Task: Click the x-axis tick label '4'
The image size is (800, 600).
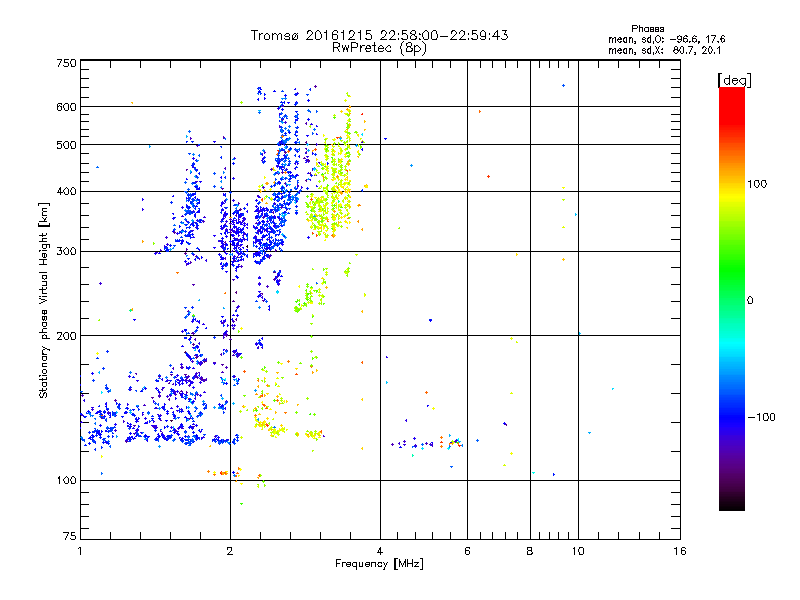Action: [x=380, y=551]
